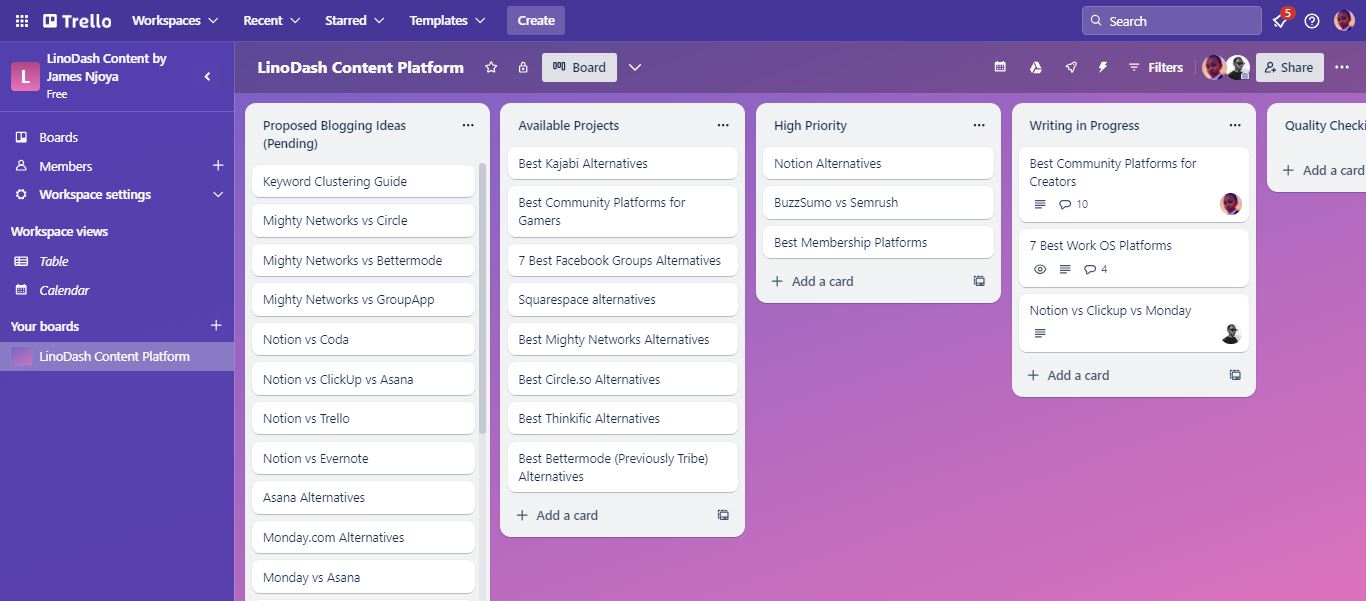Open the notifications bell icon

tap(1280, 21)
